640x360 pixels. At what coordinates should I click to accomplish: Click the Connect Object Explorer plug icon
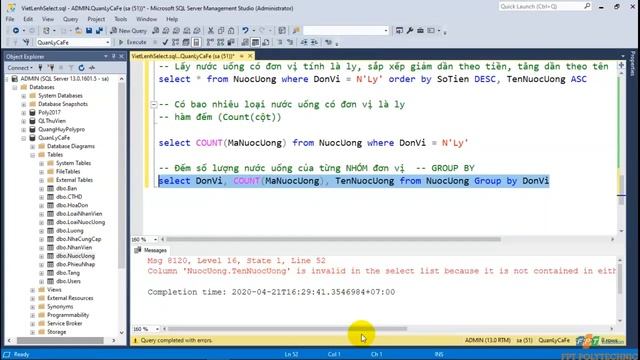(x=40, y=68)
